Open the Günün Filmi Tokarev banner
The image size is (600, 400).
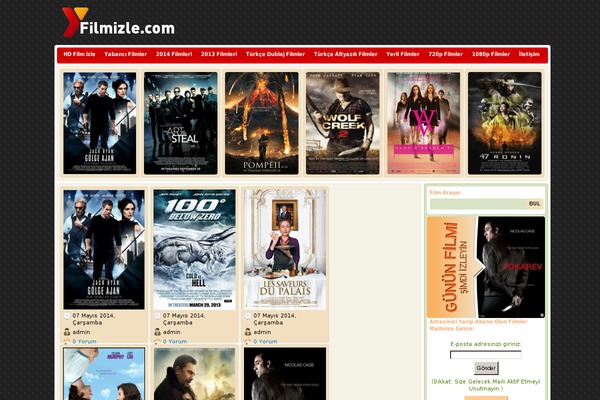[486, 267]
